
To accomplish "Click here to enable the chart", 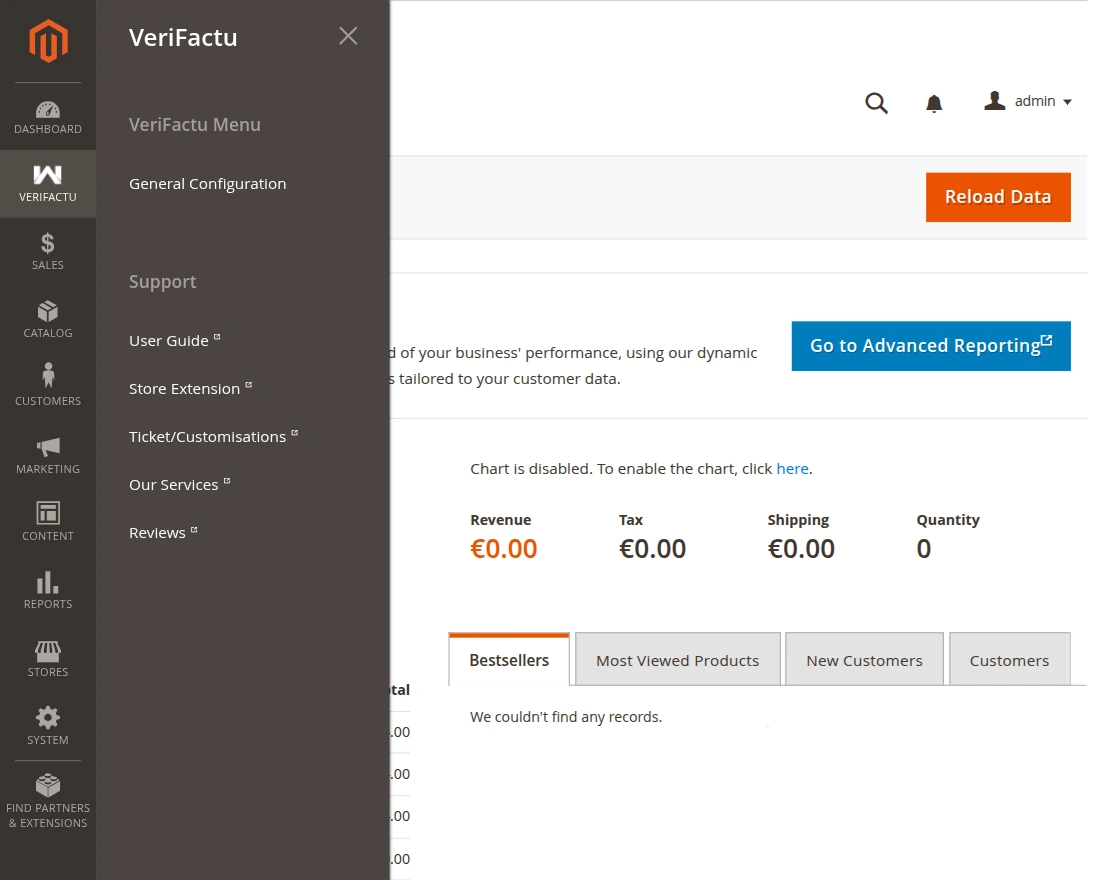I will click(792, 468).
